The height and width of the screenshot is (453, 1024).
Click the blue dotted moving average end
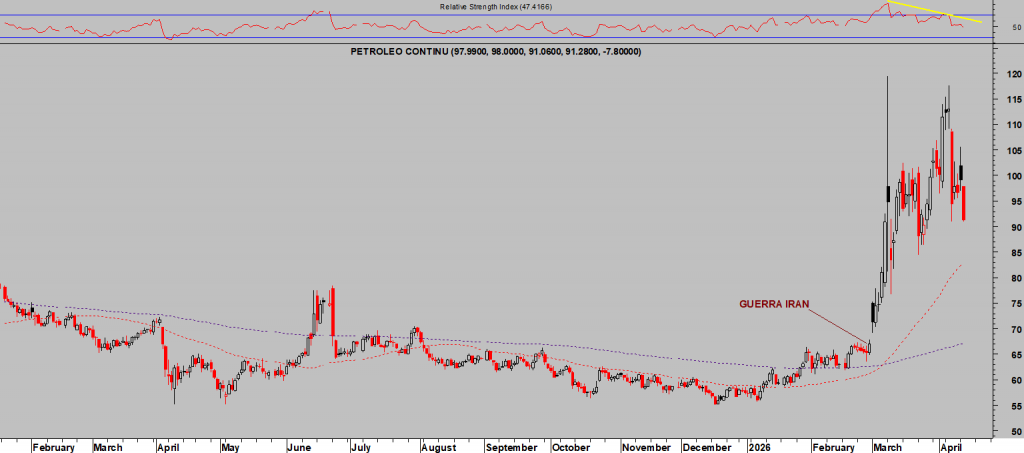click(961, 344)
